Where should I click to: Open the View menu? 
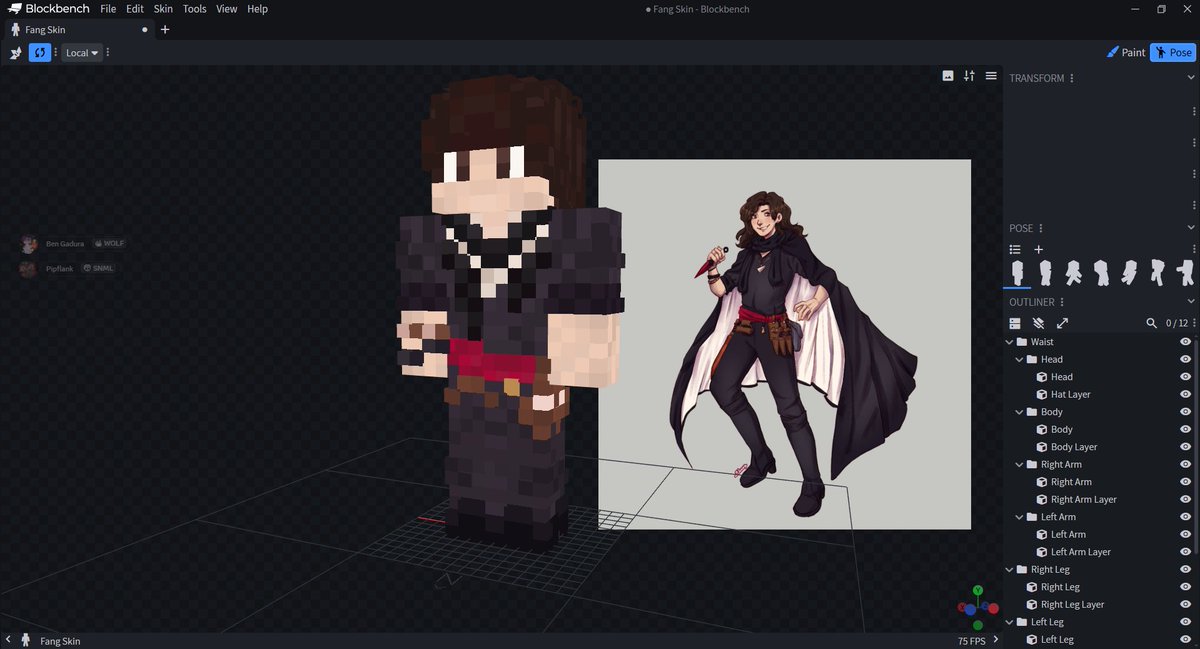click(x=227, y=9)
